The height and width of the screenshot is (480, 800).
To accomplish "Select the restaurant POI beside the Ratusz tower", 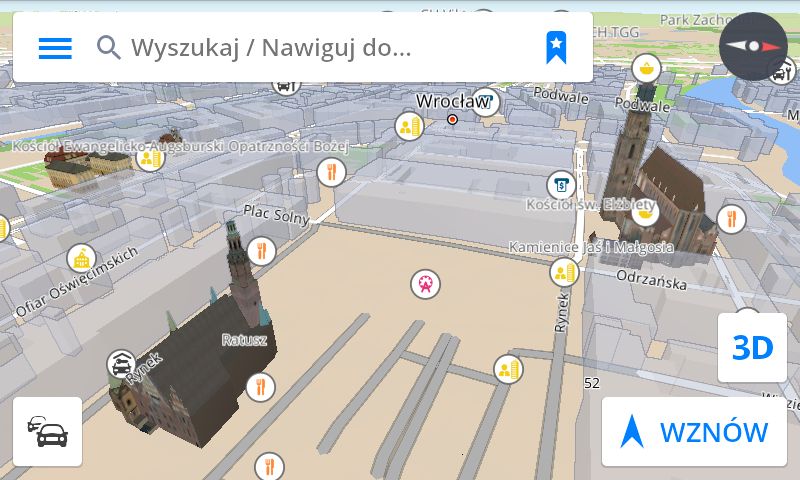I will (x=262, y=251).
